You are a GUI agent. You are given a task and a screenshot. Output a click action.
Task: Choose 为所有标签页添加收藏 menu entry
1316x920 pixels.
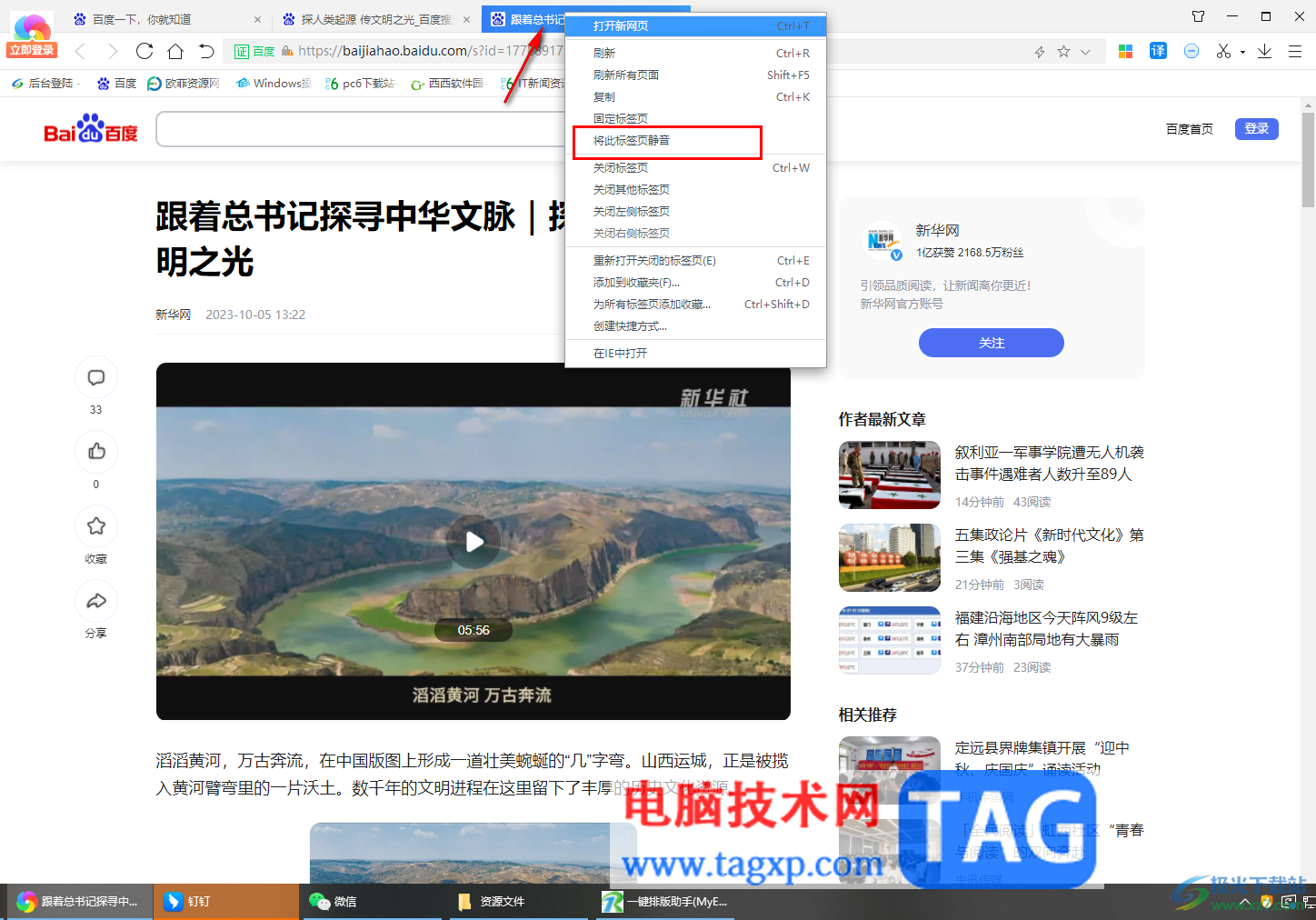695,305
